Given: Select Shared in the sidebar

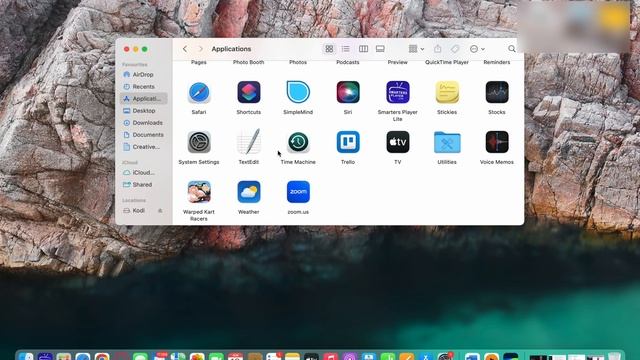Looking at the screenshot, I should [143, 184].
